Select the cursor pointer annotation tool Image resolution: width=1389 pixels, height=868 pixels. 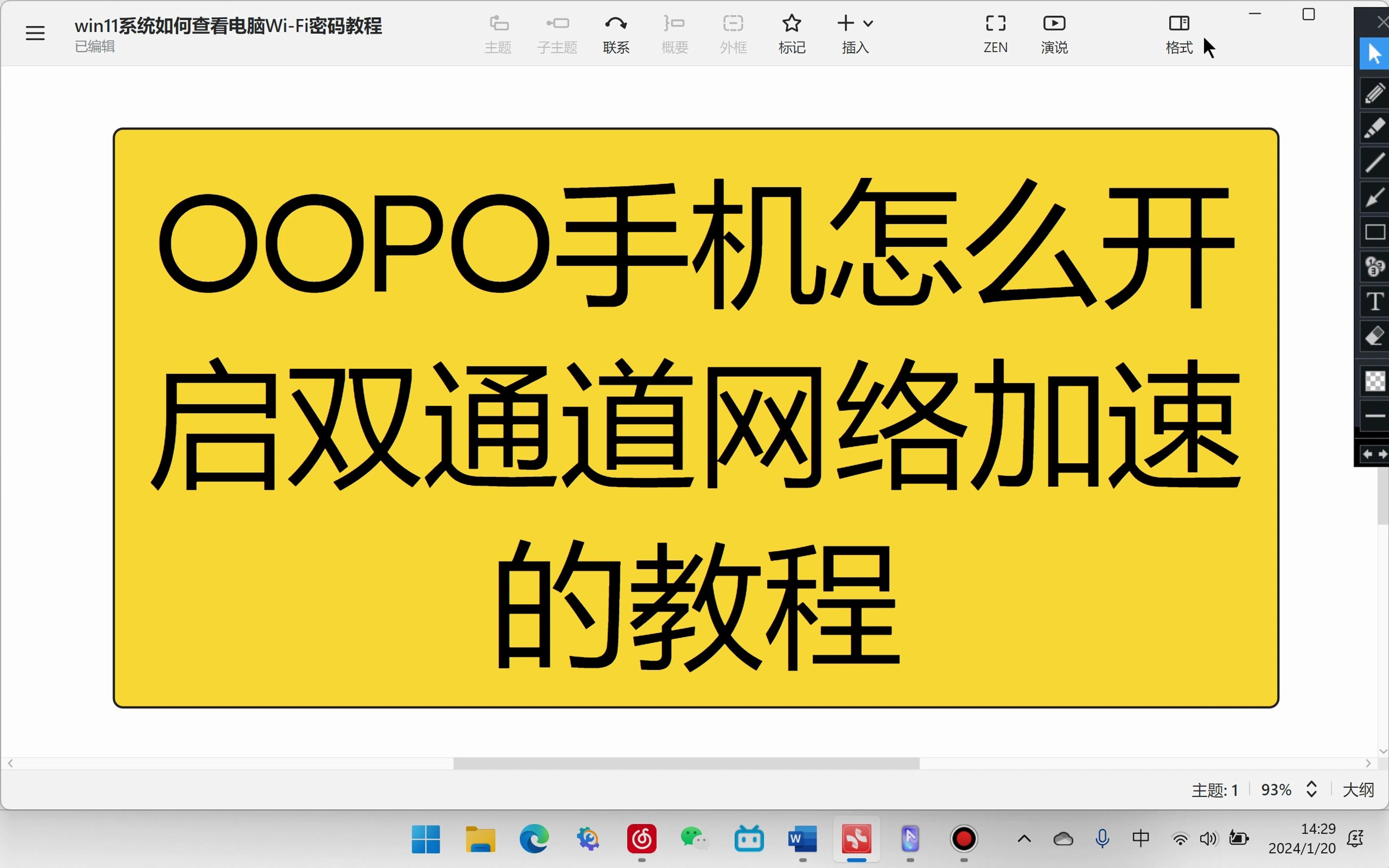click(1374, 53)
